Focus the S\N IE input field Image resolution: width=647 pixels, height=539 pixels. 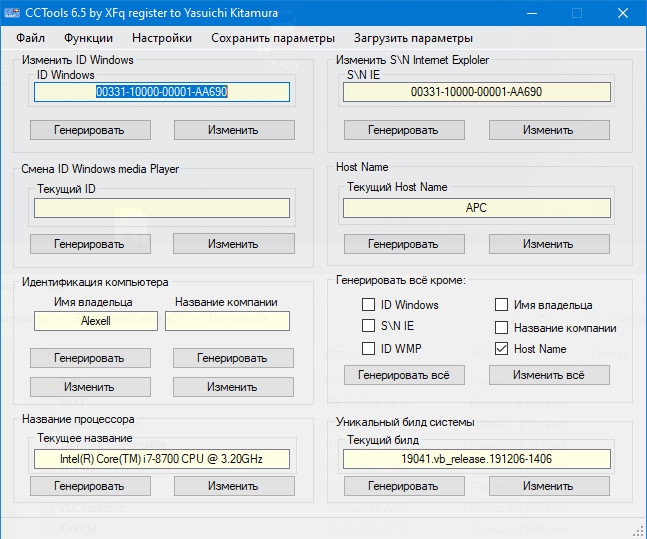tap(477, 92)
